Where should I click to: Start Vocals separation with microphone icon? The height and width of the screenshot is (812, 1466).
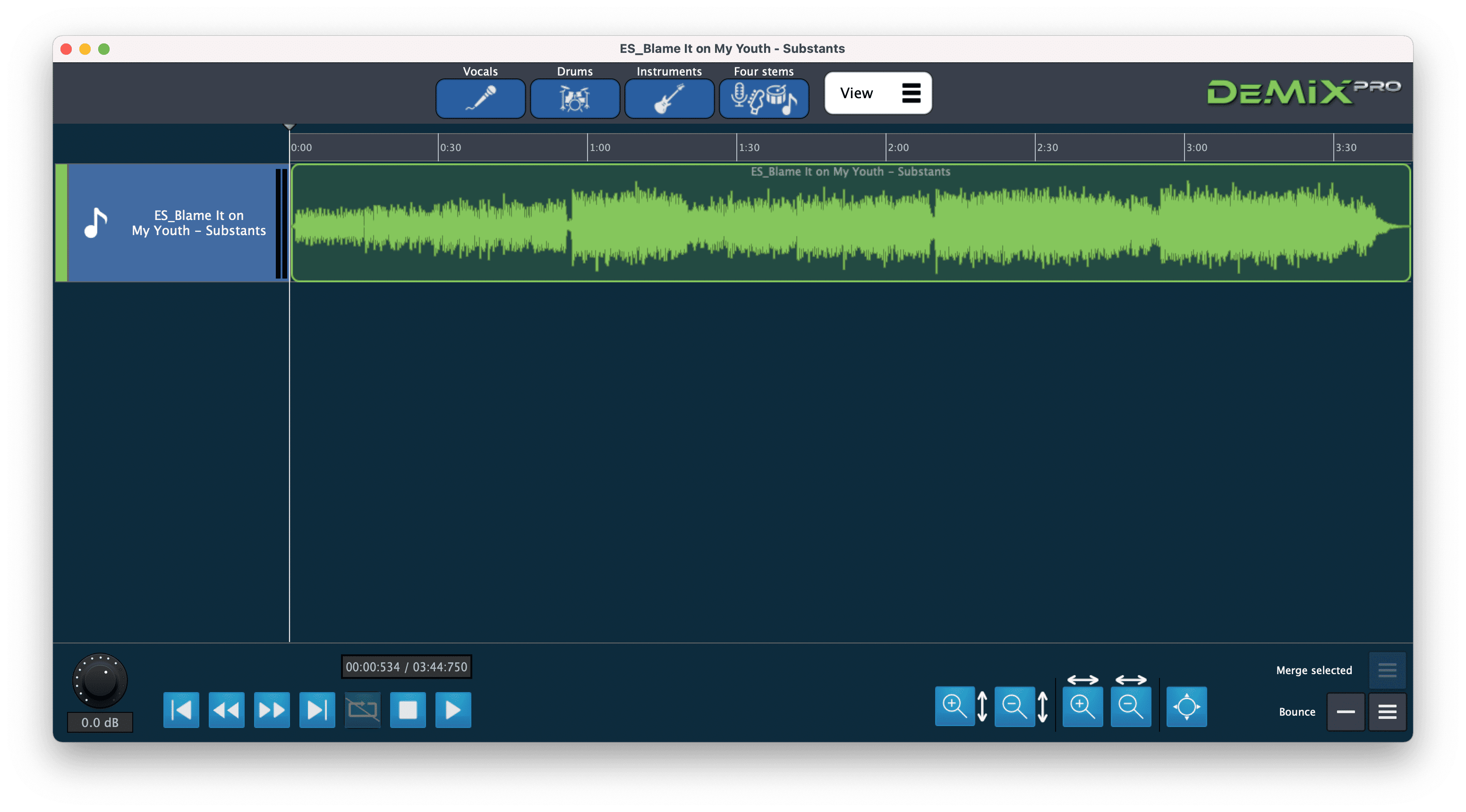480,99
